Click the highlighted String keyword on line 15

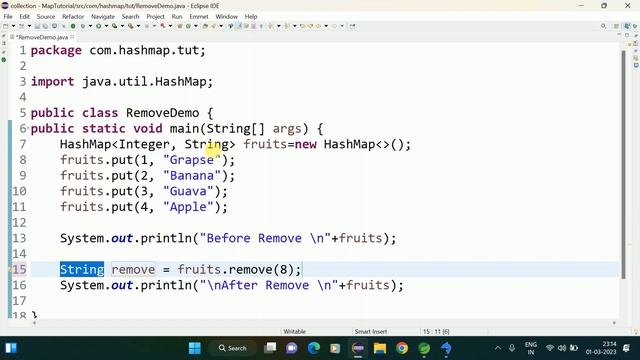82,269
